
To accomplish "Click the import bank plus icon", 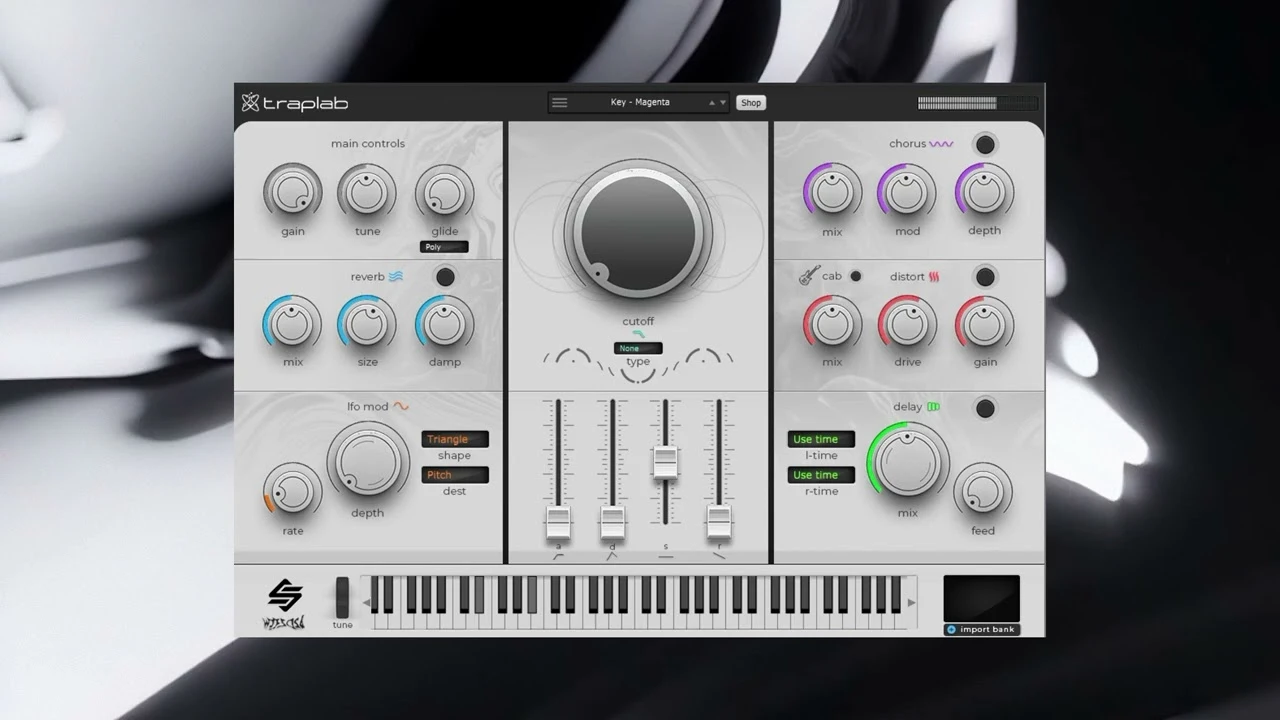I will [951, 630].
